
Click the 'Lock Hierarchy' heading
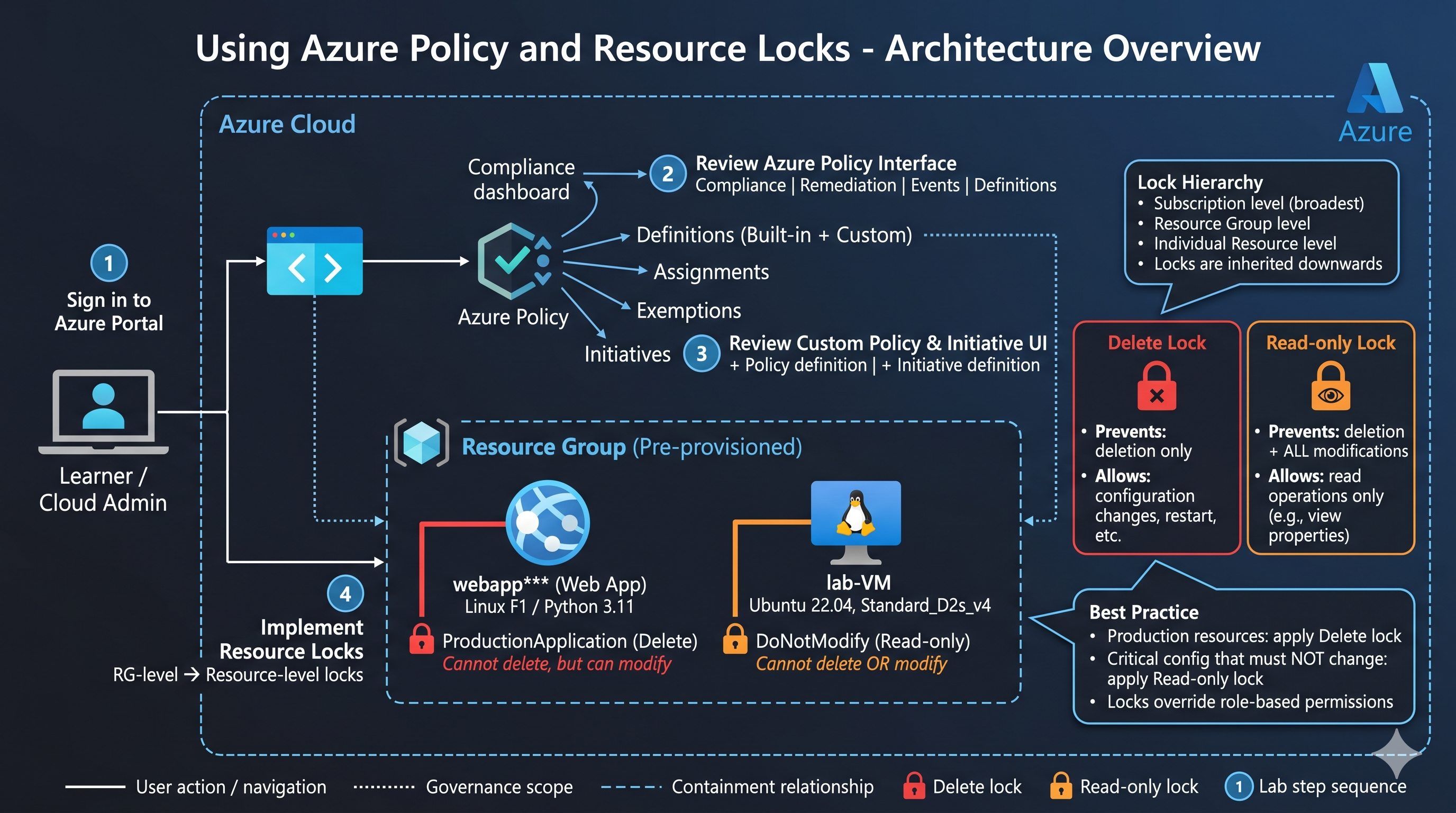(1200, 183)
